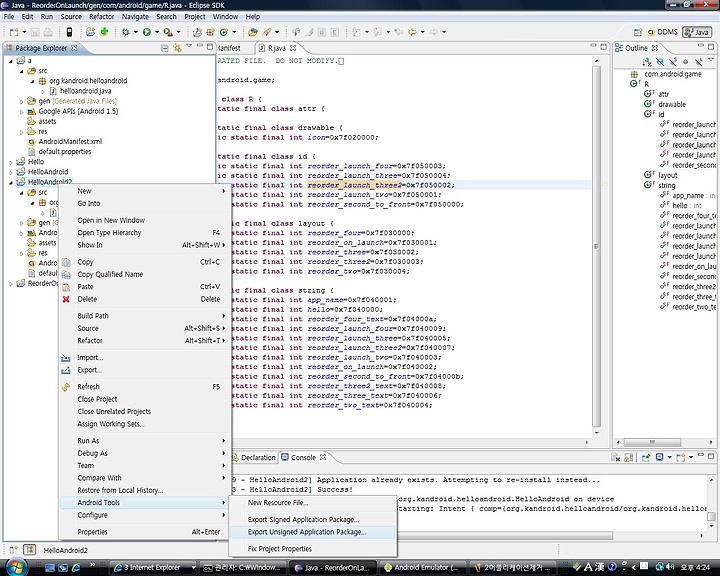Open the Outline view menu triangle
Screen dimensions: 720x576
(711, 60)
